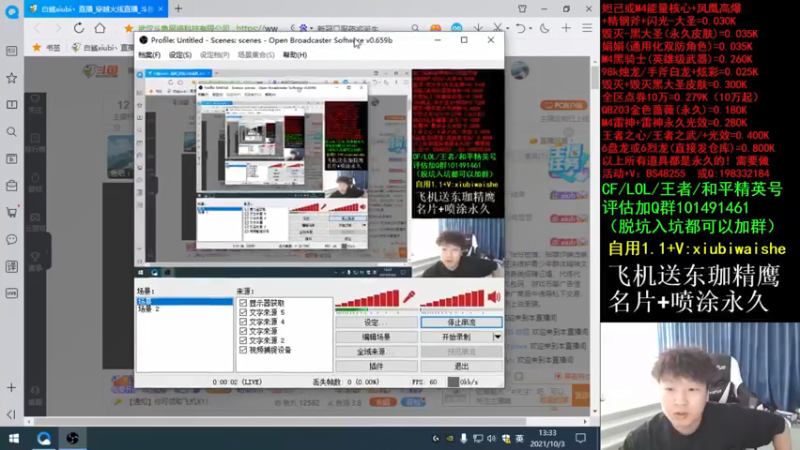Open the chat bubble icon in the browser sidebar

11,239
